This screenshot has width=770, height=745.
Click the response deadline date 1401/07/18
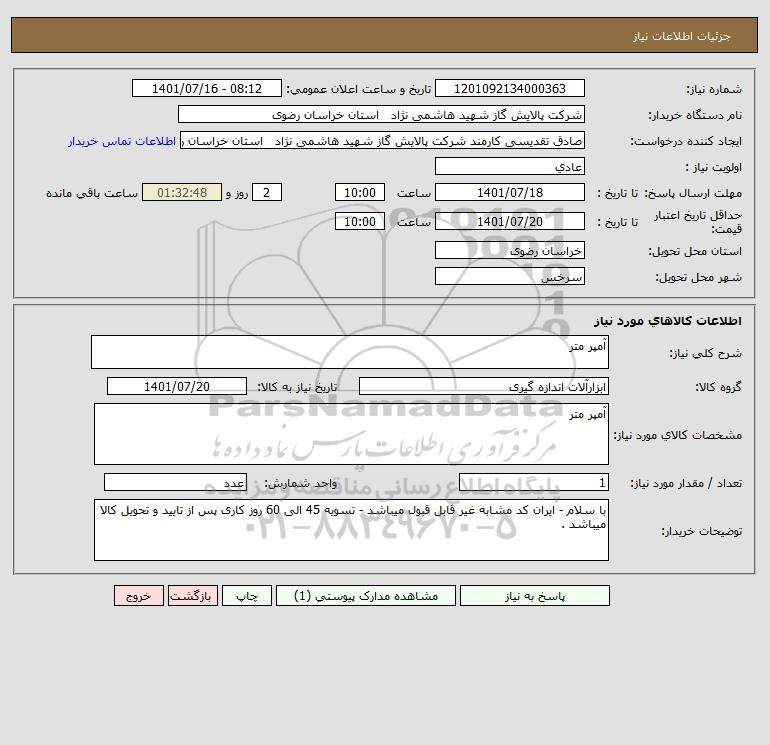[510, 193]
